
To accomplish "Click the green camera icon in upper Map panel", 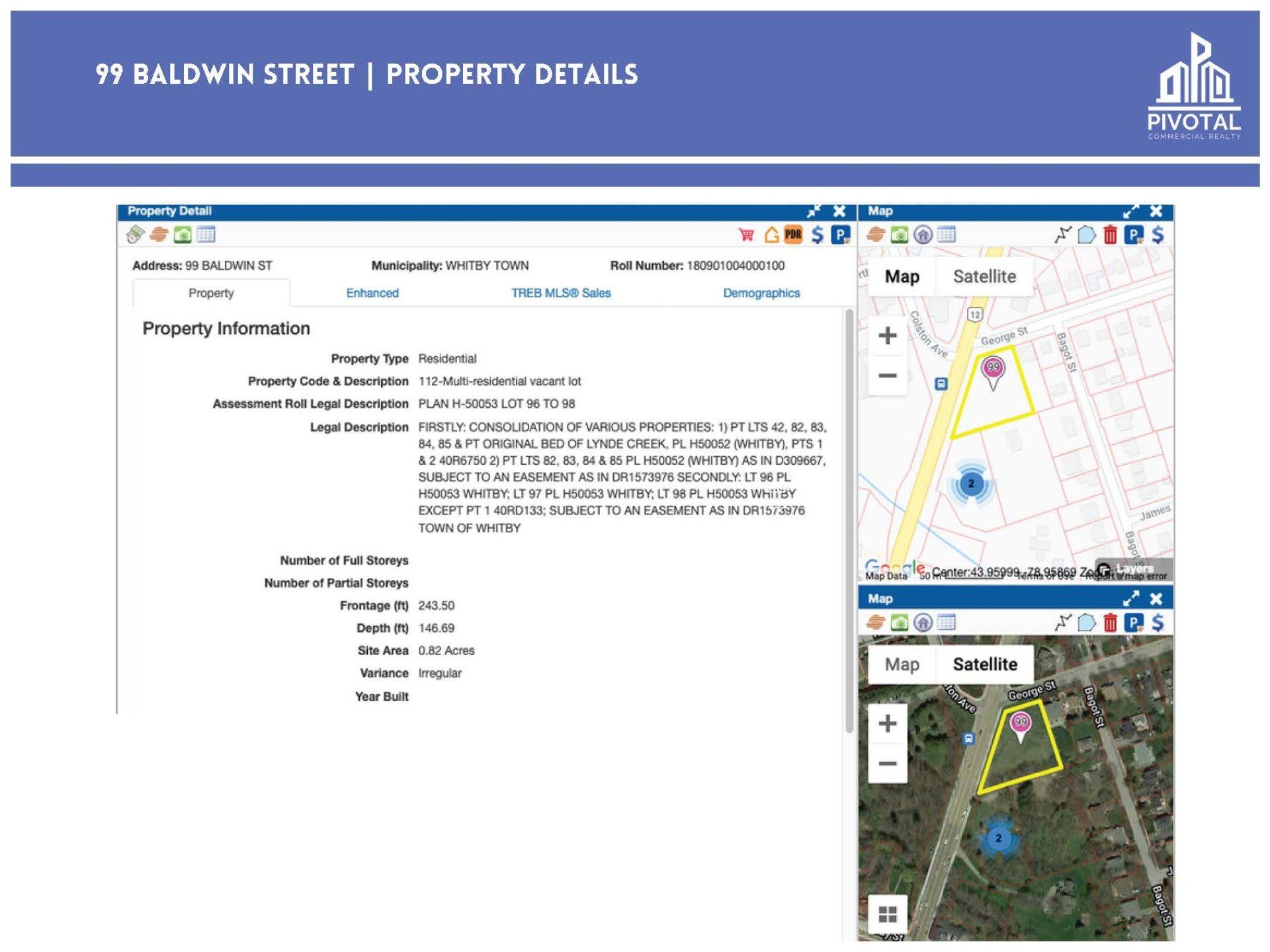I will point(900,235).
